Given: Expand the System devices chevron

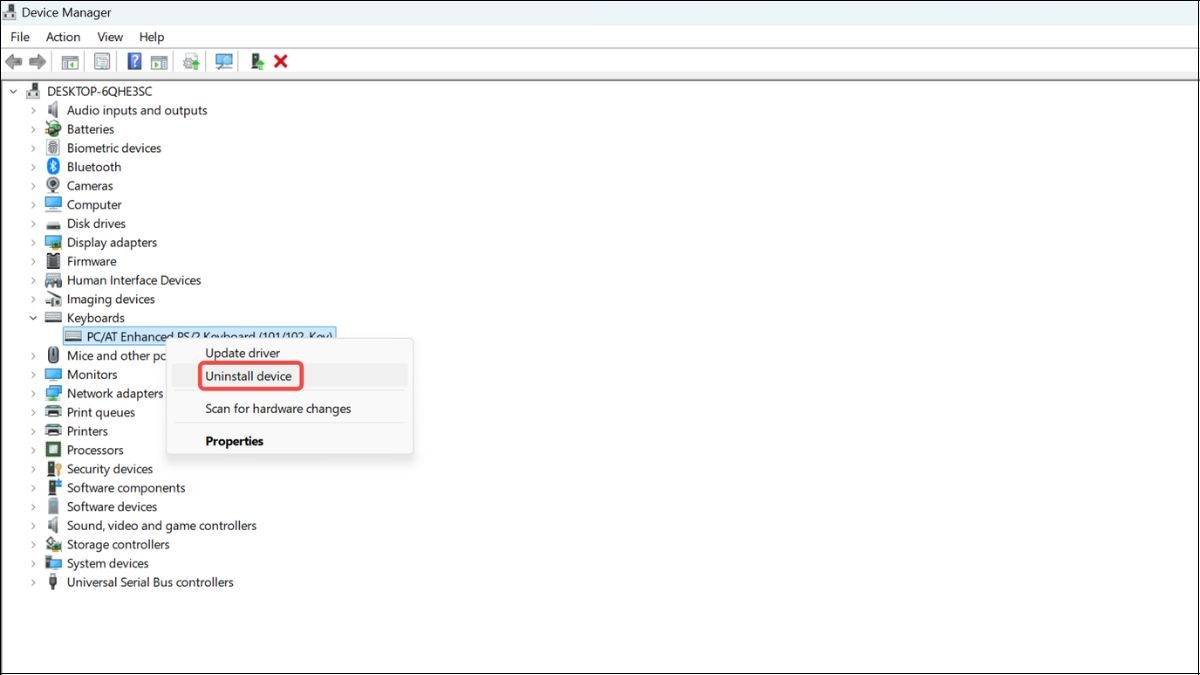Looking at the screenshot, I should click(x=33, y=564).
